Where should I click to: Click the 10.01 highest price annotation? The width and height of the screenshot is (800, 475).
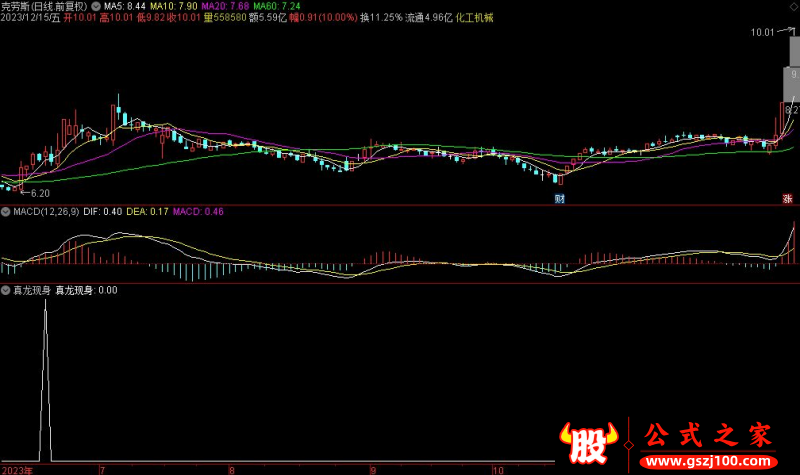[763, 33]
